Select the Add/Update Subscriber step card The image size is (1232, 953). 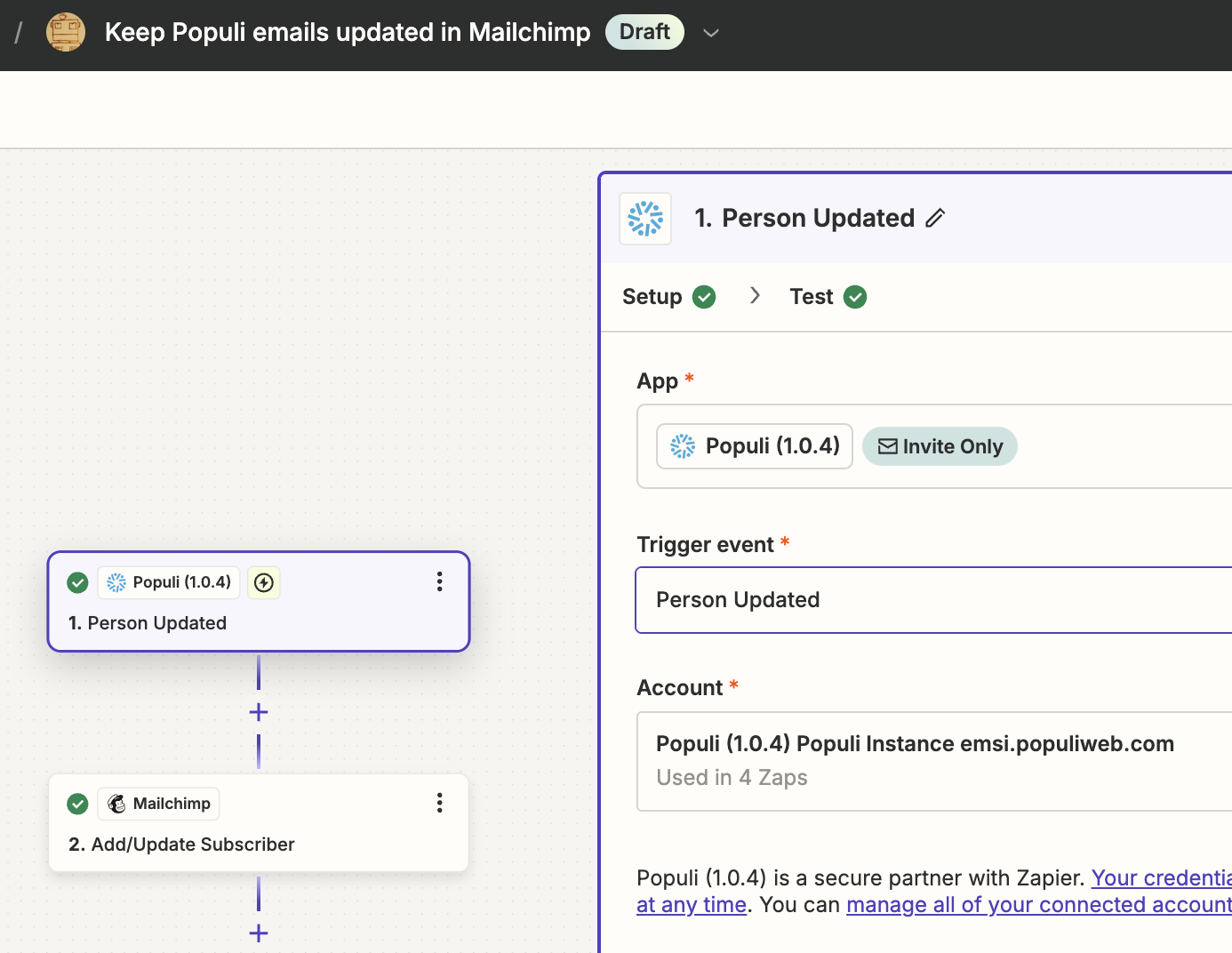point(259,823)
